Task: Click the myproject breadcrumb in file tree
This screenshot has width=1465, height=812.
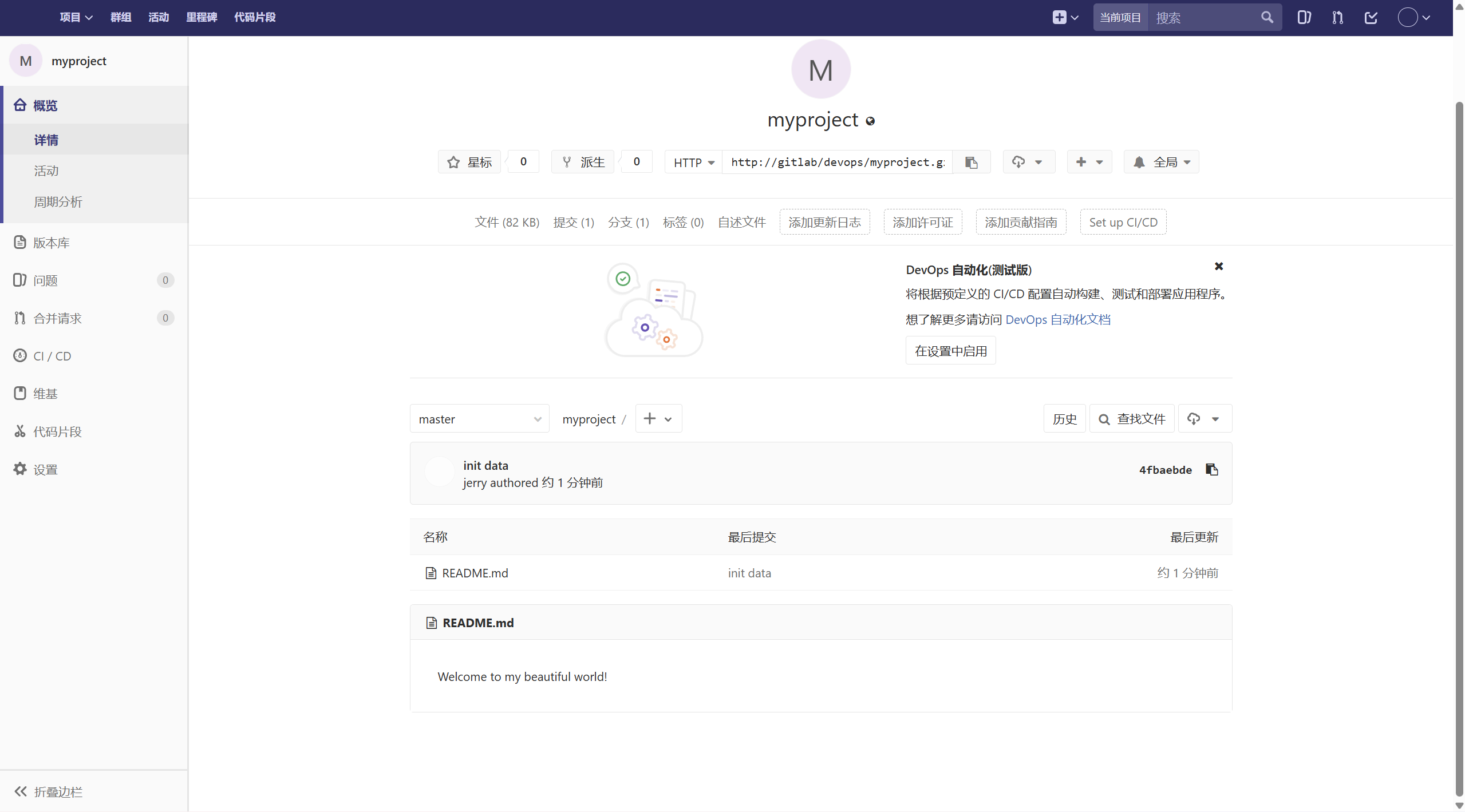Action: pyautogui.click(x=589, y=419)
